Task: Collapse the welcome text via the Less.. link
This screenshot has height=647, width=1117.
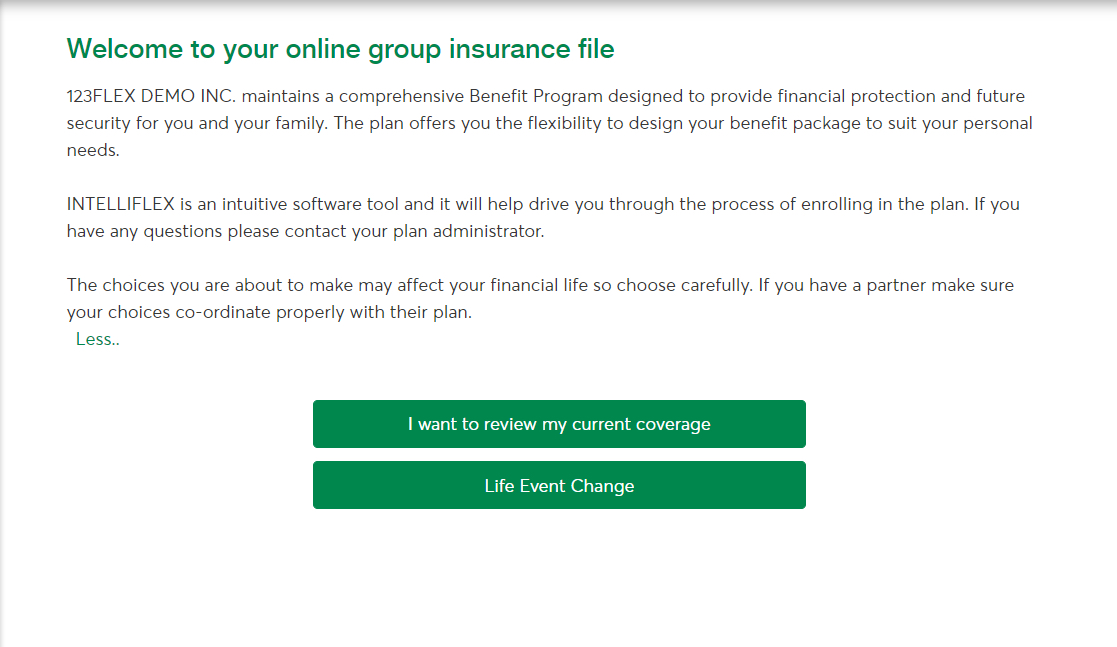Action: tap(96, 339)
